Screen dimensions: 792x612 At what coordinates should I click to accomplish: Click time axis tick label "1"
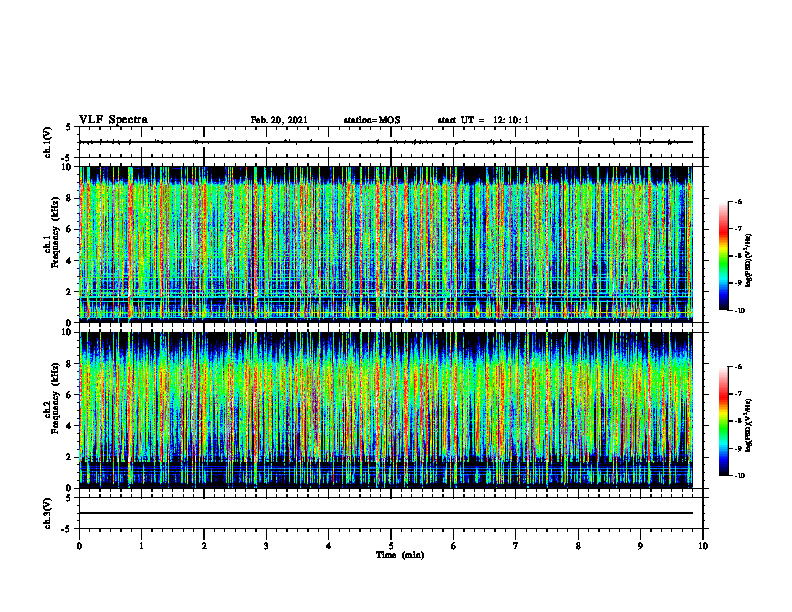point(141,546)
